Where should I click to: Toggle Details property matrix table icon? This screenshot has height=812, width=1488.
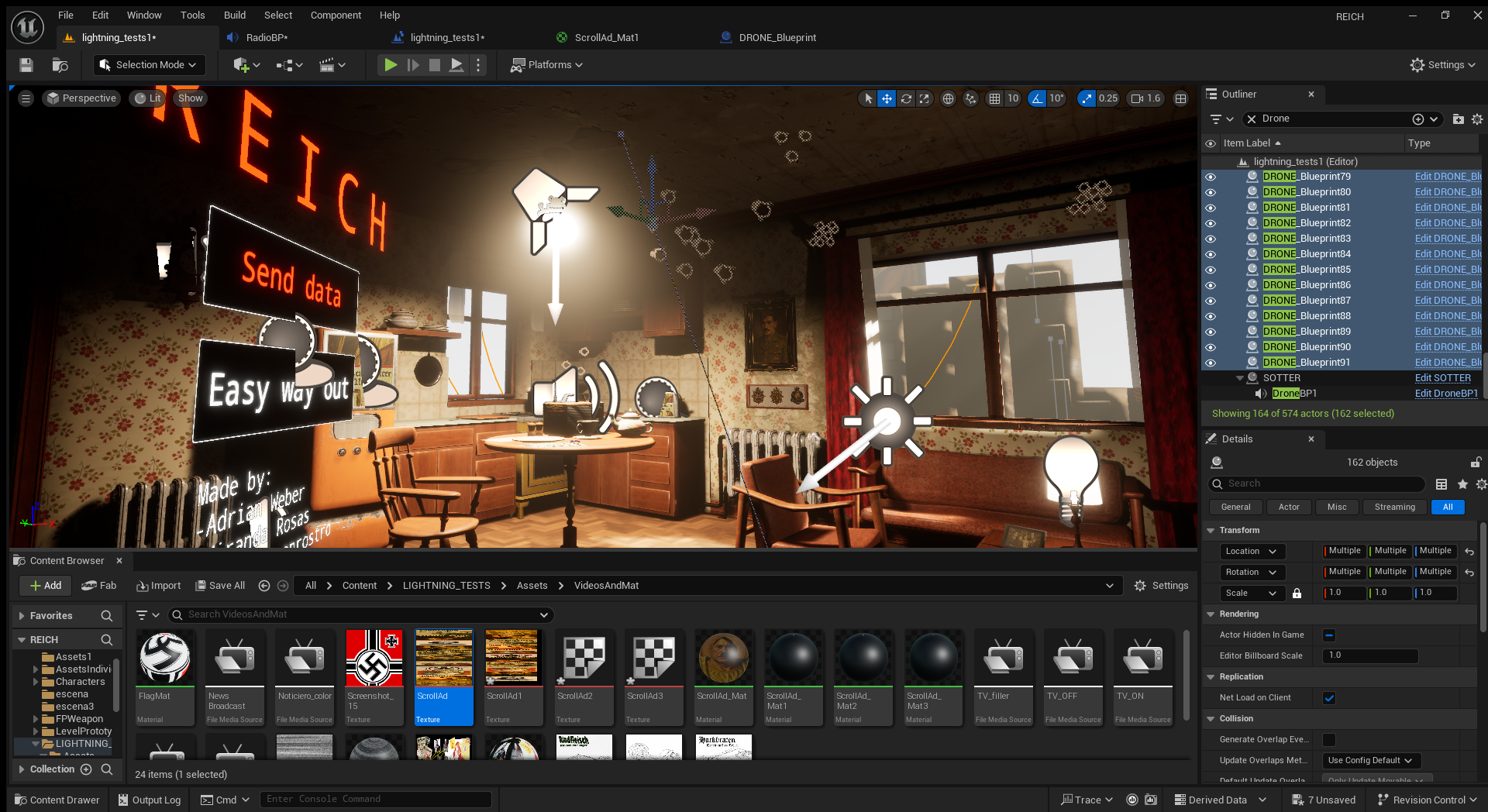(1441, 484)
